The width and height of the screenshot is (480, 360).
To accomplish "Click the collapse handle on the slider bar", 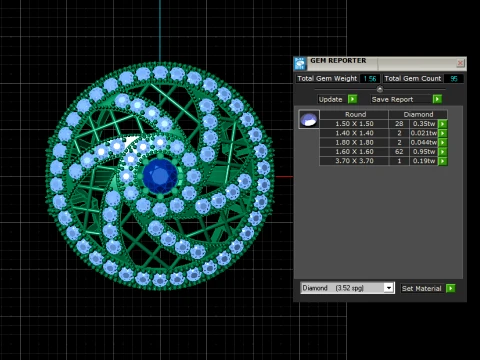I will [380, 89].
